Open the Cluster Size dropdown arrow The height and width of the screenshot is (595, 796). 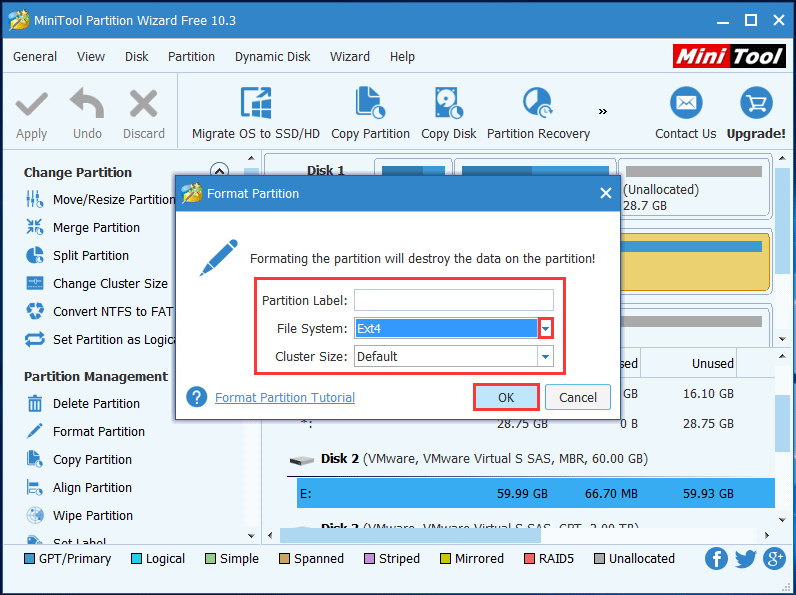[x=545, y=356]
